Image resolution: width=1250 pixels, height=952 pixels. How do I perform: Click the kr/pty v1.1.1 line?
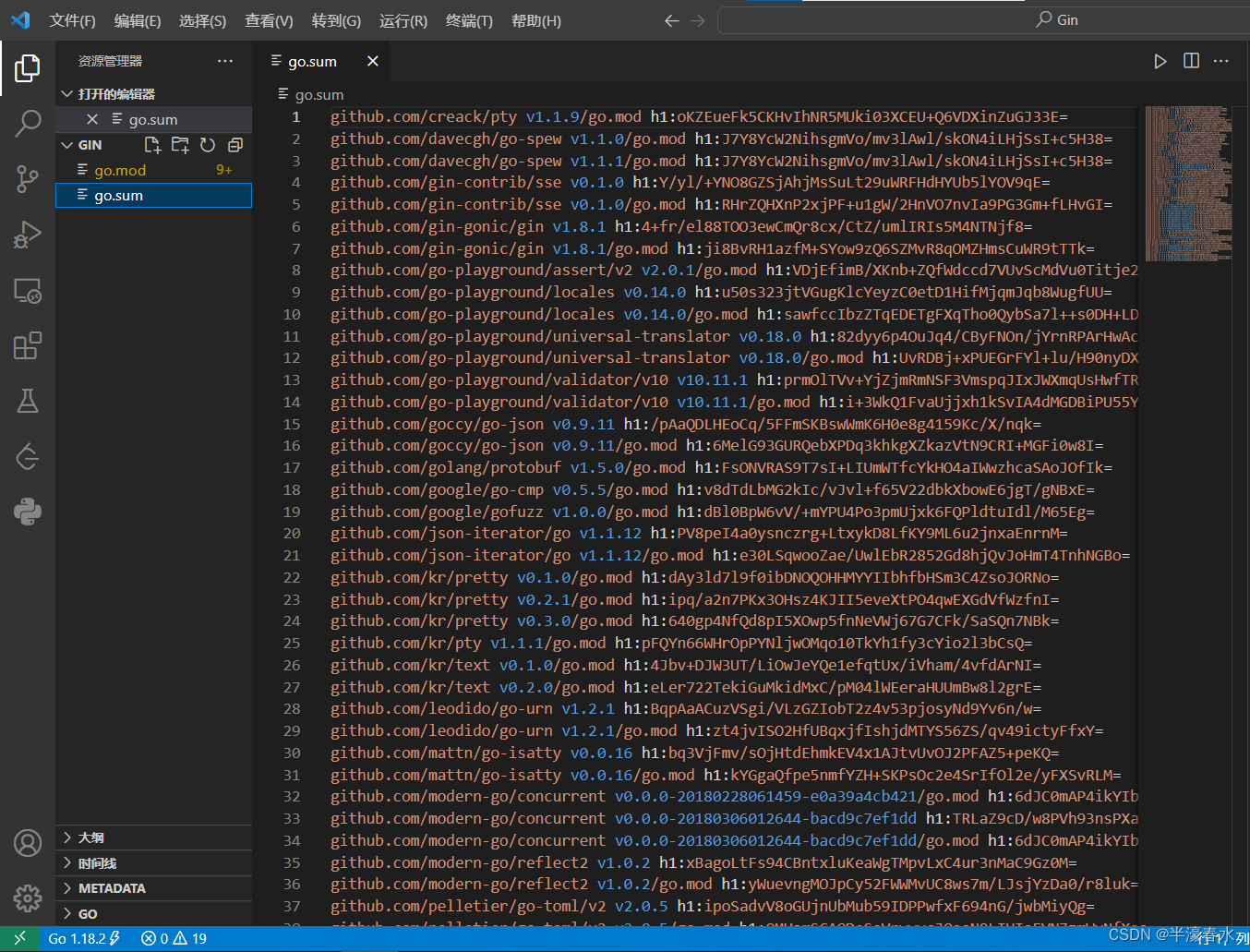[x=681, y=643]
